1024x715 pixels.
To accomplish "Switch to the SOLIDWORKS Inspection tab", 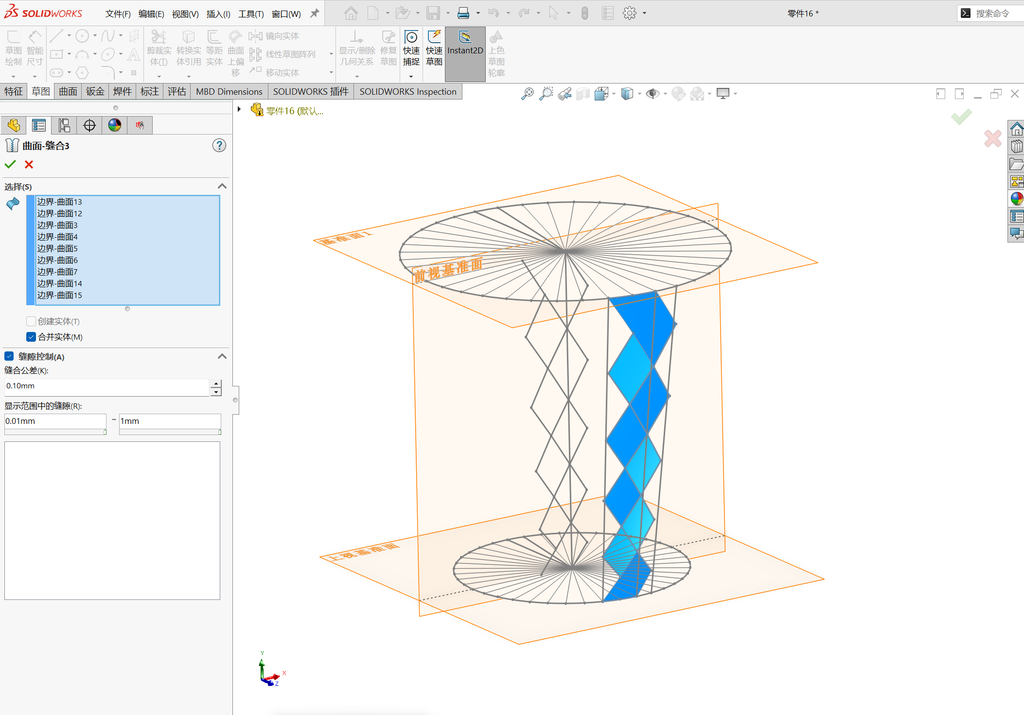I will click(x=408, y=91).
